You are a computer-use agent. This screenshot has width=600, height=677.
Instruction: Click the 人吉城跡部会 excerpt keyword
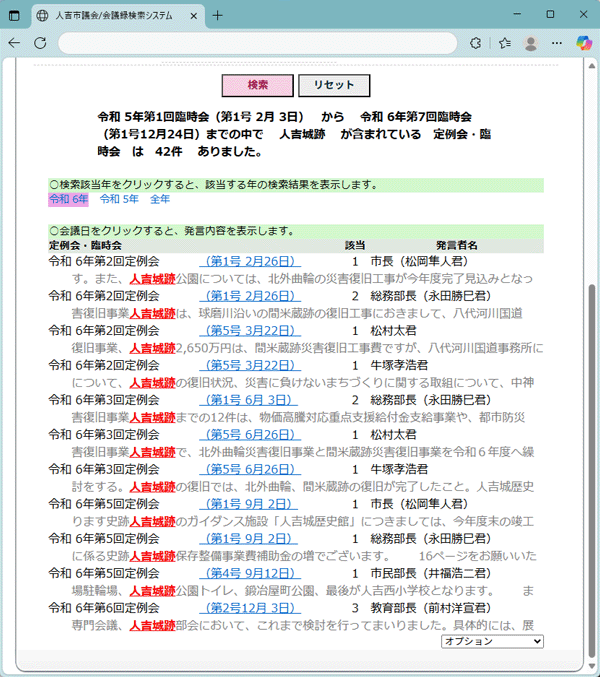(152, 625)
